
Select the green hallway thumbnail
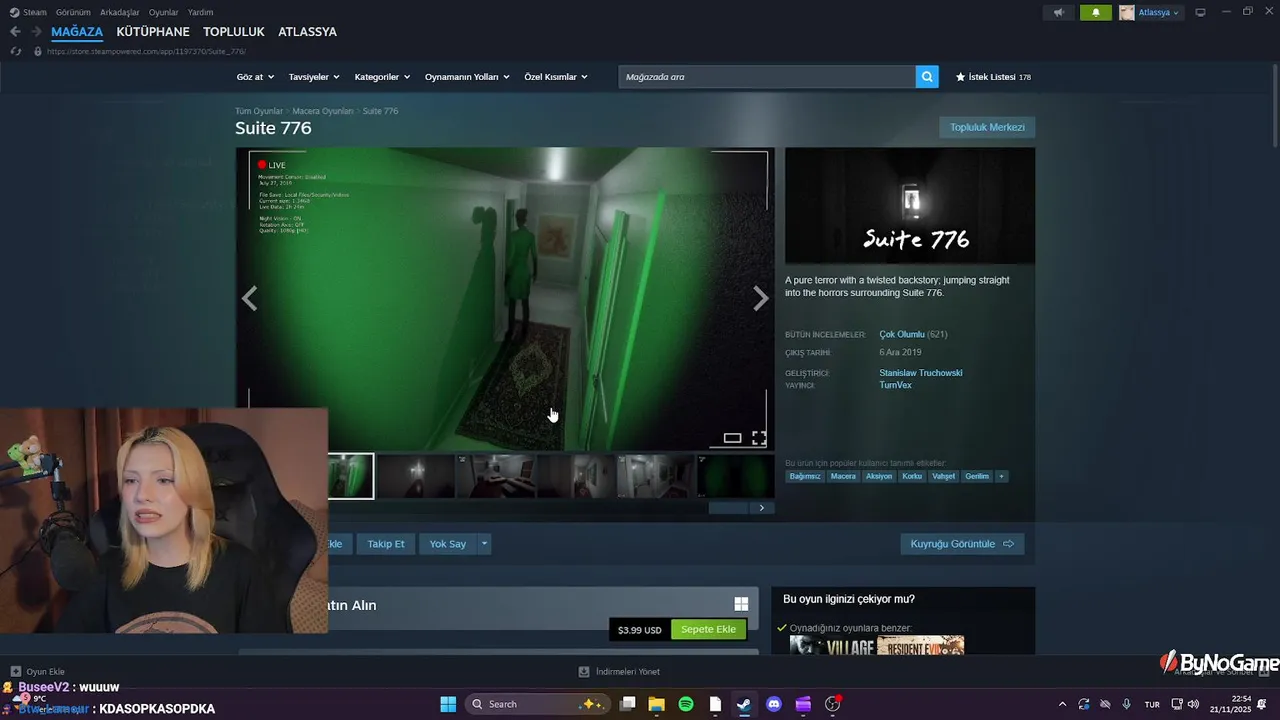point(351,476)
